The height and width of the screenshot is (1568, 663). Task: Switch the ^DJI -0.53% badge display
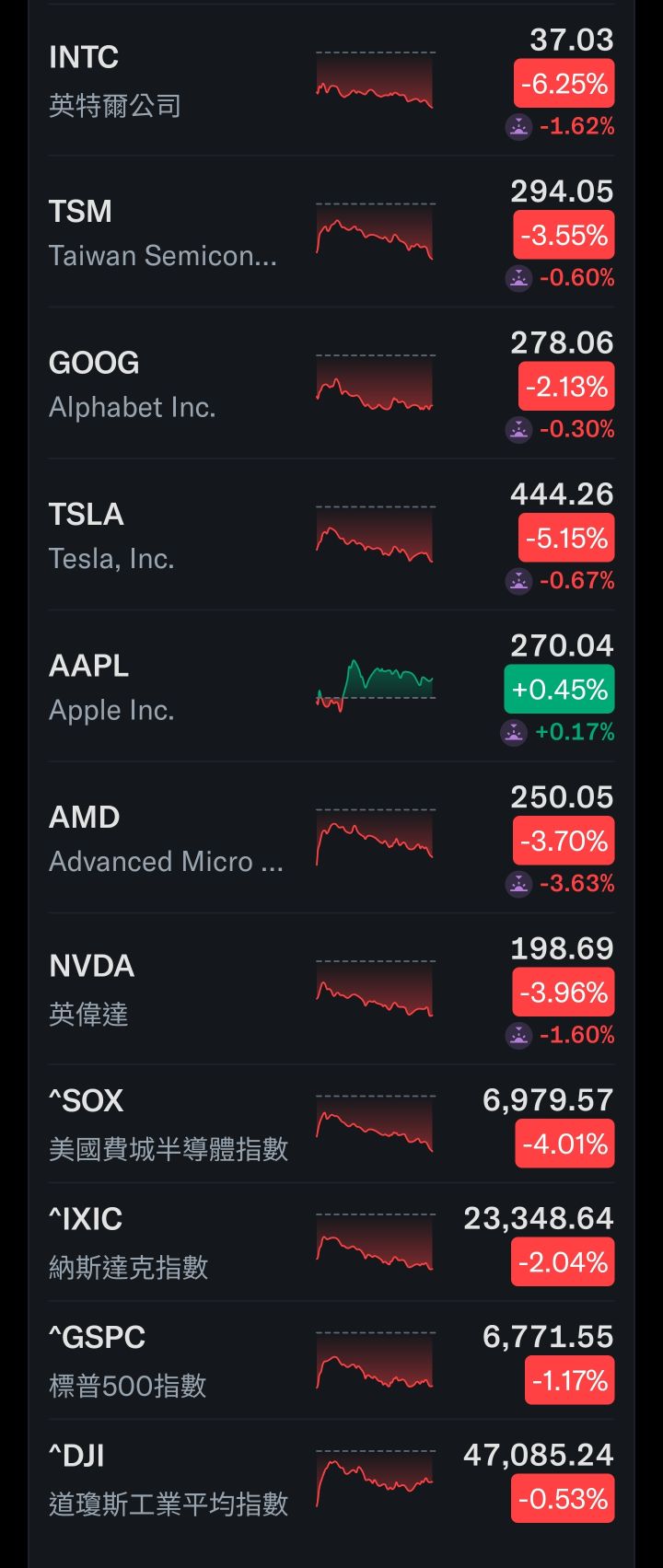coord(563,1499)
